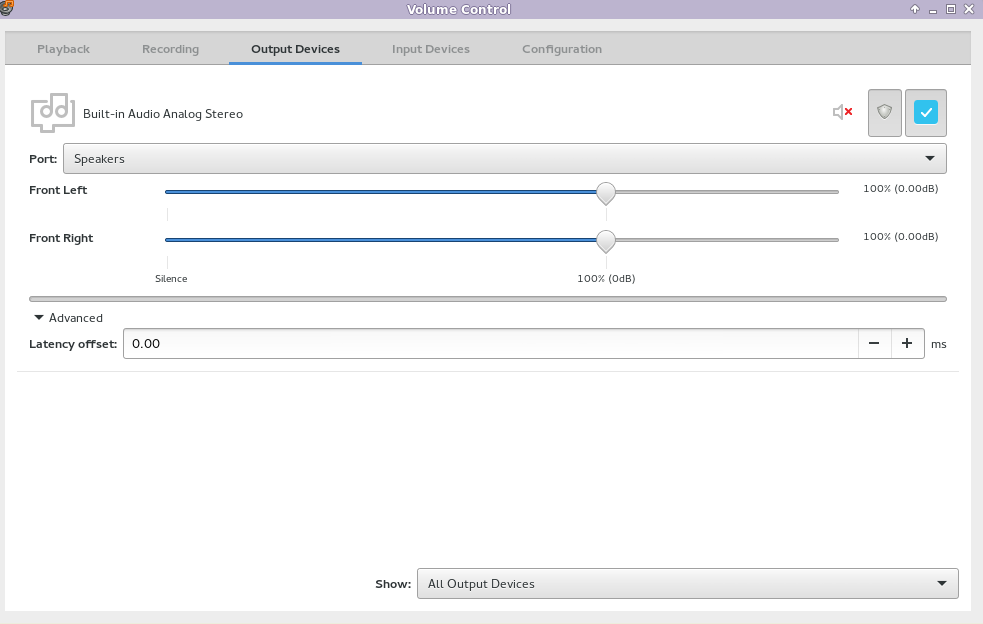The height and width of the screenshot is (624, 983).
Task: Close the Volume Control window
Action: [x=971, y=9]
